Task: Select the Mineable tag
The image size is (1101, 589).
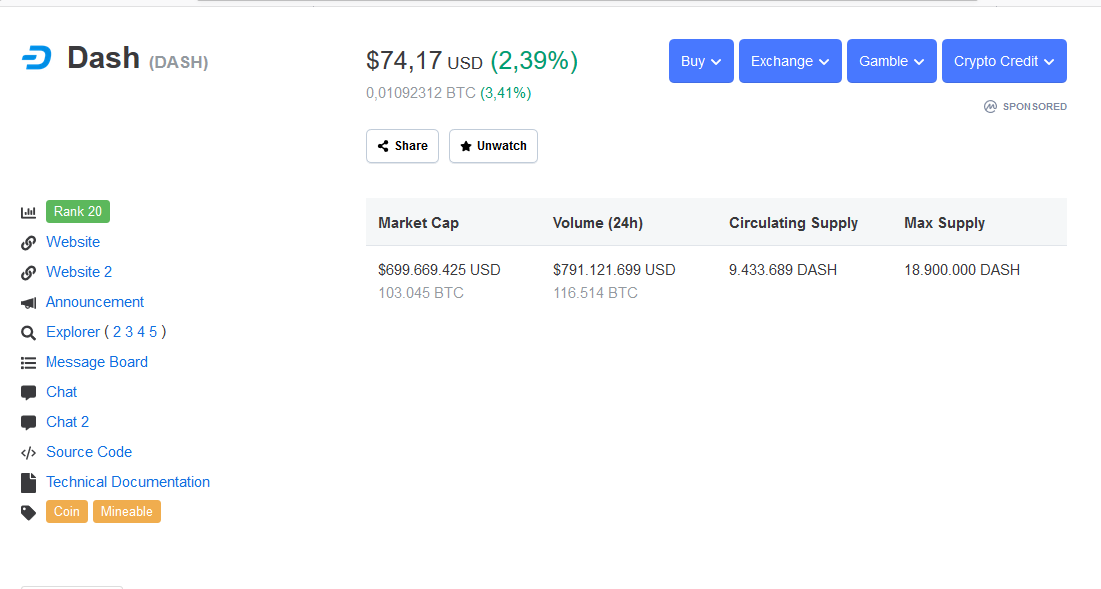Action: [x=126, y=512]
